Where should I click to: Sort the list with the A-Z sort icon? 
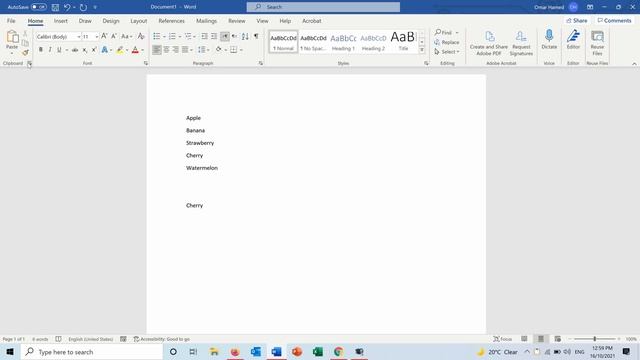[x=245, y=36]
